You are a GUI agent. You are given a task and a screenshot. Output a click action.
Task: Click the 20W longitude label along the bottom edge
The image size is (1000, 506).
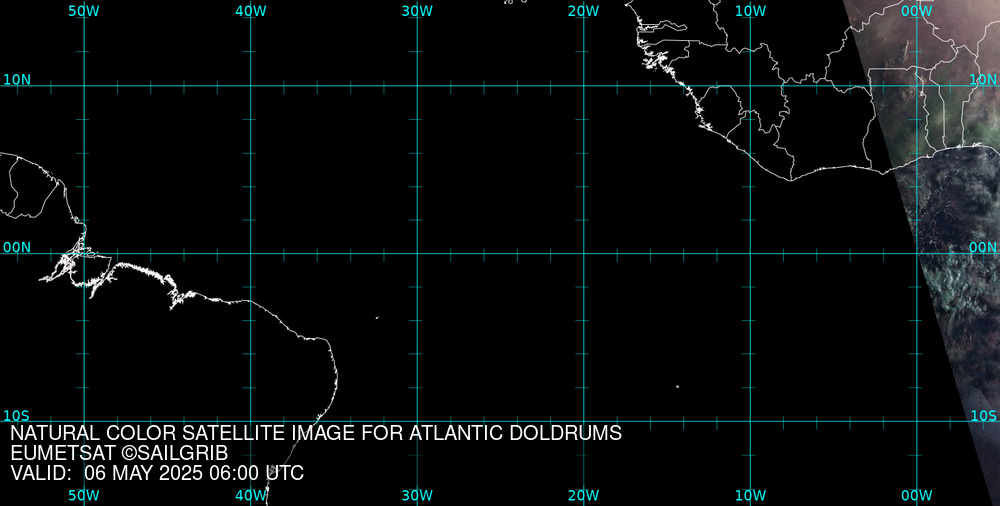tap(584, 496)
